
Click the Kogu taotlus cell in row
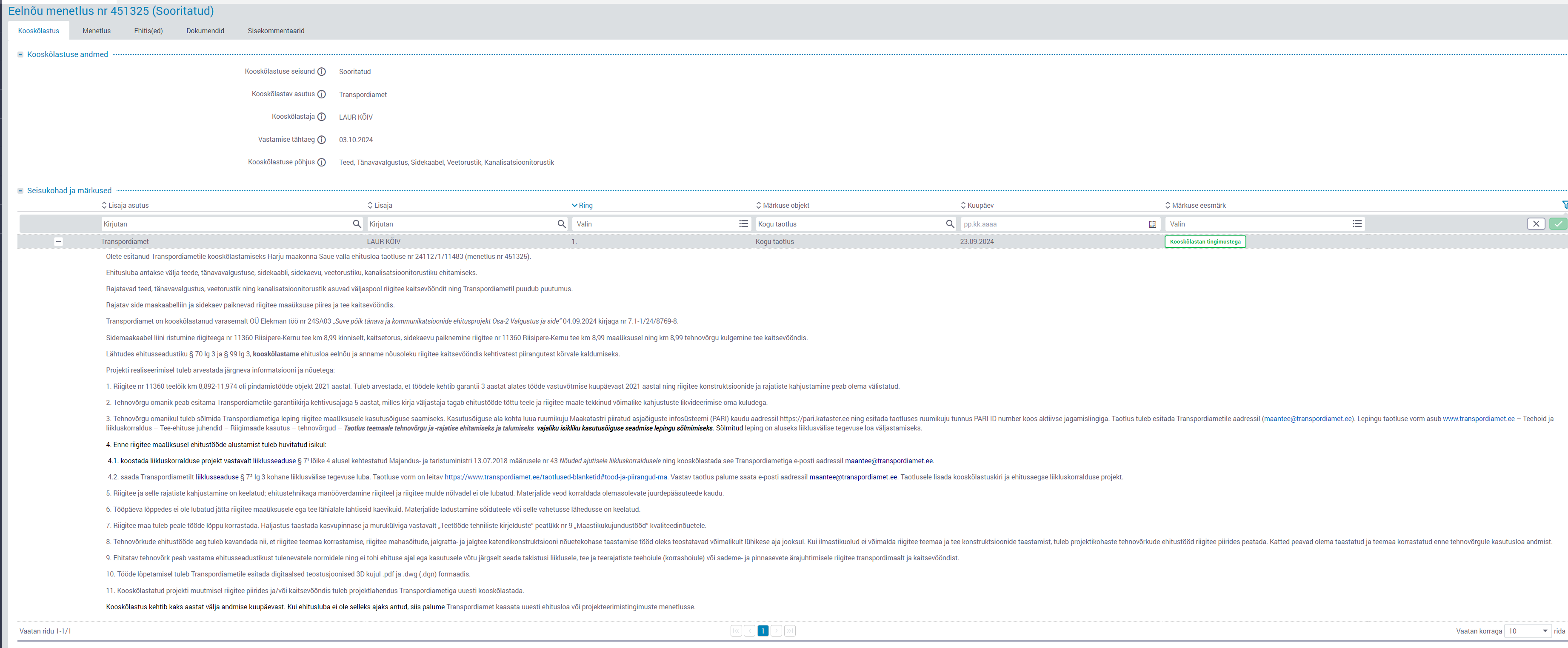(775, 242)
